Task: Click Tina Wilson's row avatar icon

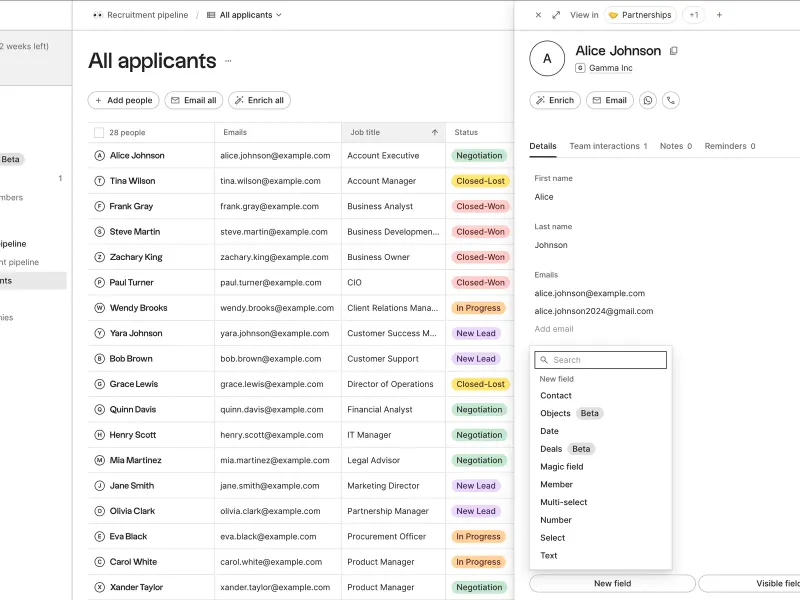Action: tap(100, 181)
